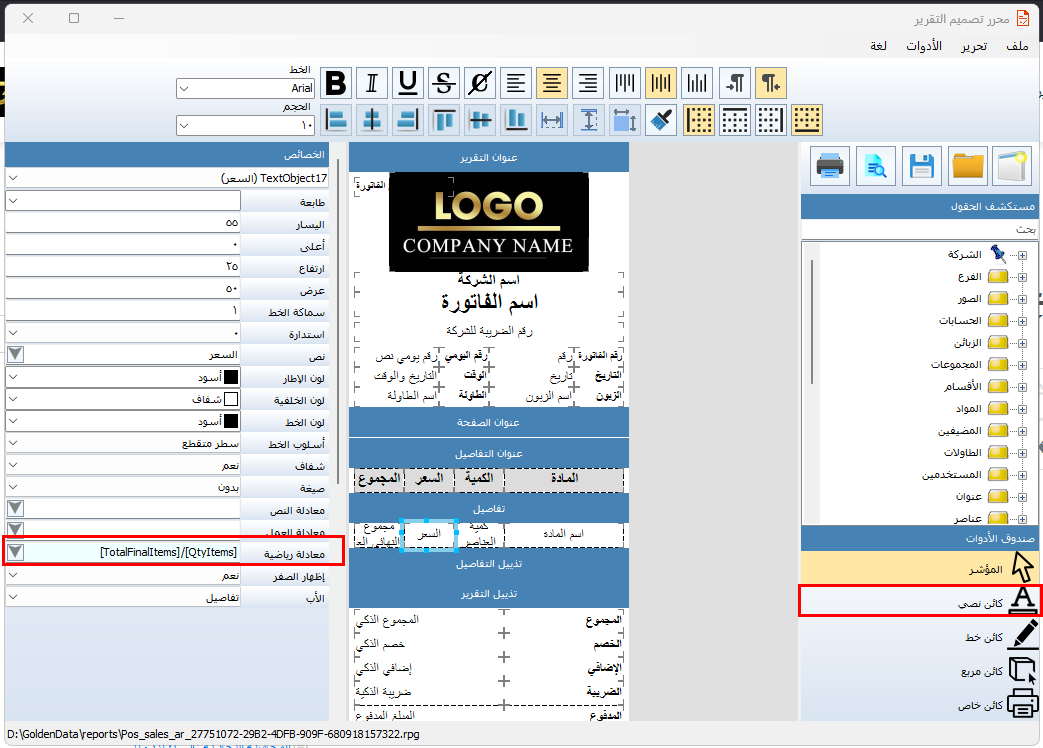Open the ملف menu
The width and height of the screenshot is (1043, 748).
(x=1017, y=47)
